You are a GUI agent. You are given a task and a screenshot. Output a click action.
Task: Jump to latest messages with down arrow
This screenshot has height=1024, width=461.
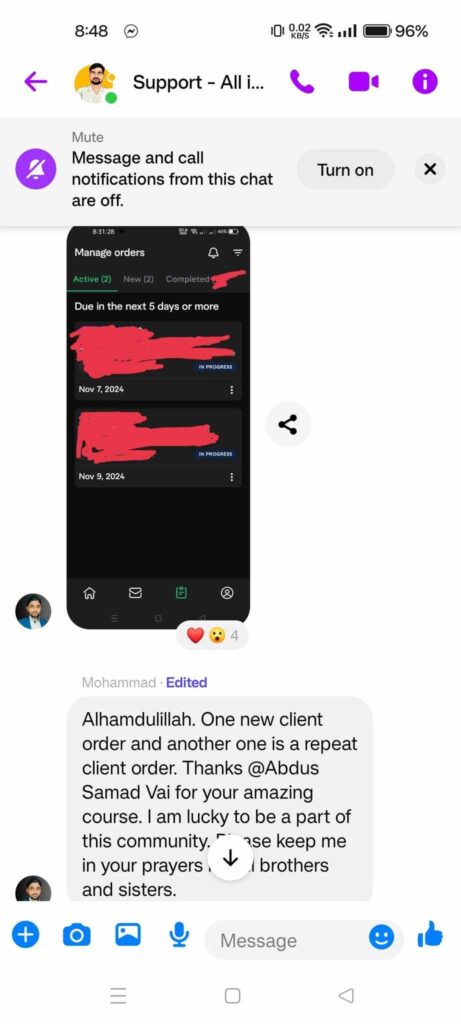(230, 859)
